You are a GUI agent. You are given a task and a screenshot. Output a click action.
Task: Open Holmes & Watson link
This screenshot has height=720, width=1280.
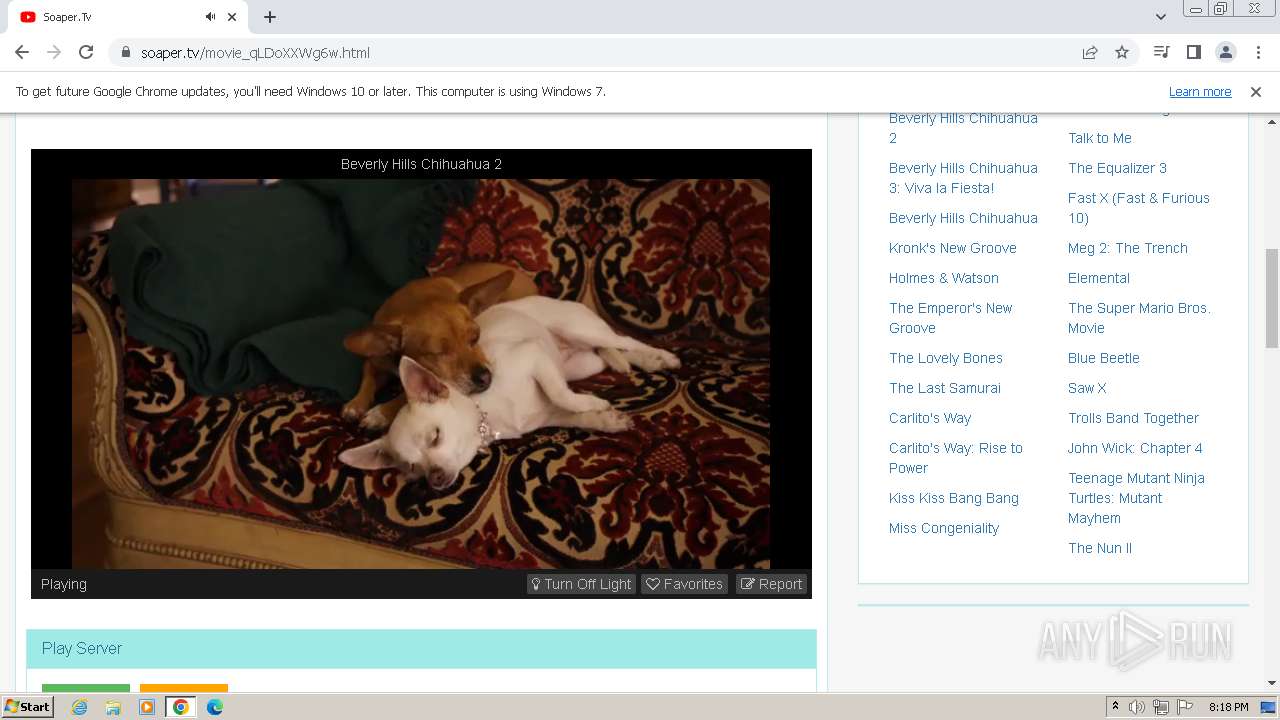(x=944, y=278)
